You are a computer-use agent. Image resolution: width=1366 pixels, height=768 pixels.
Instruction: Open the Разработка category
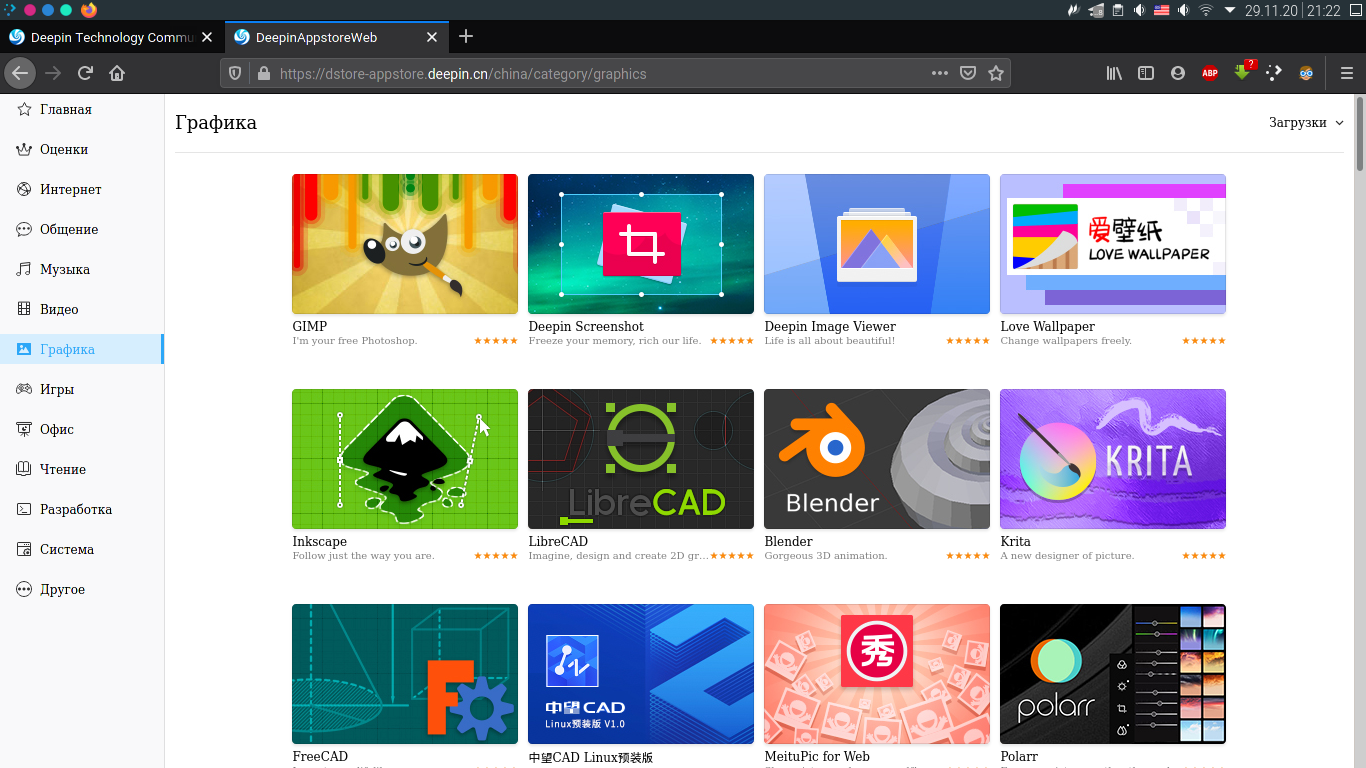point(81,509)
